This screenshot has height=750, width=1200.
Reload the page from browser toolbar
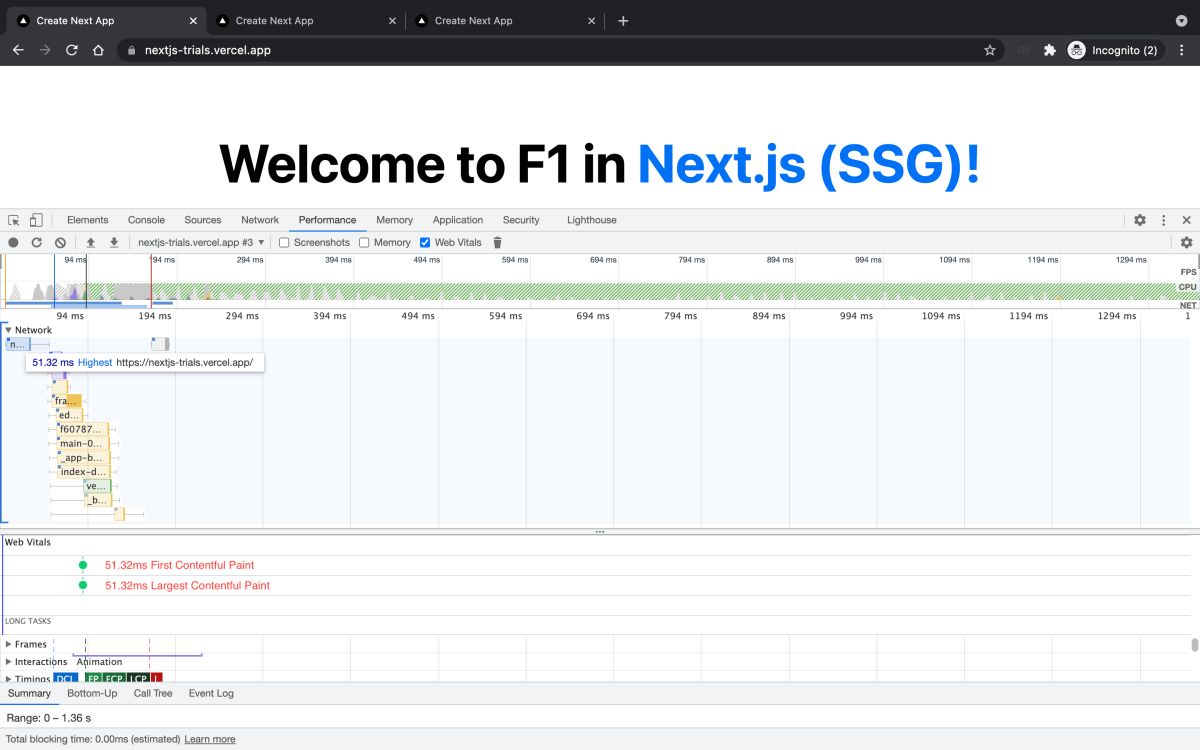[72, 50]
